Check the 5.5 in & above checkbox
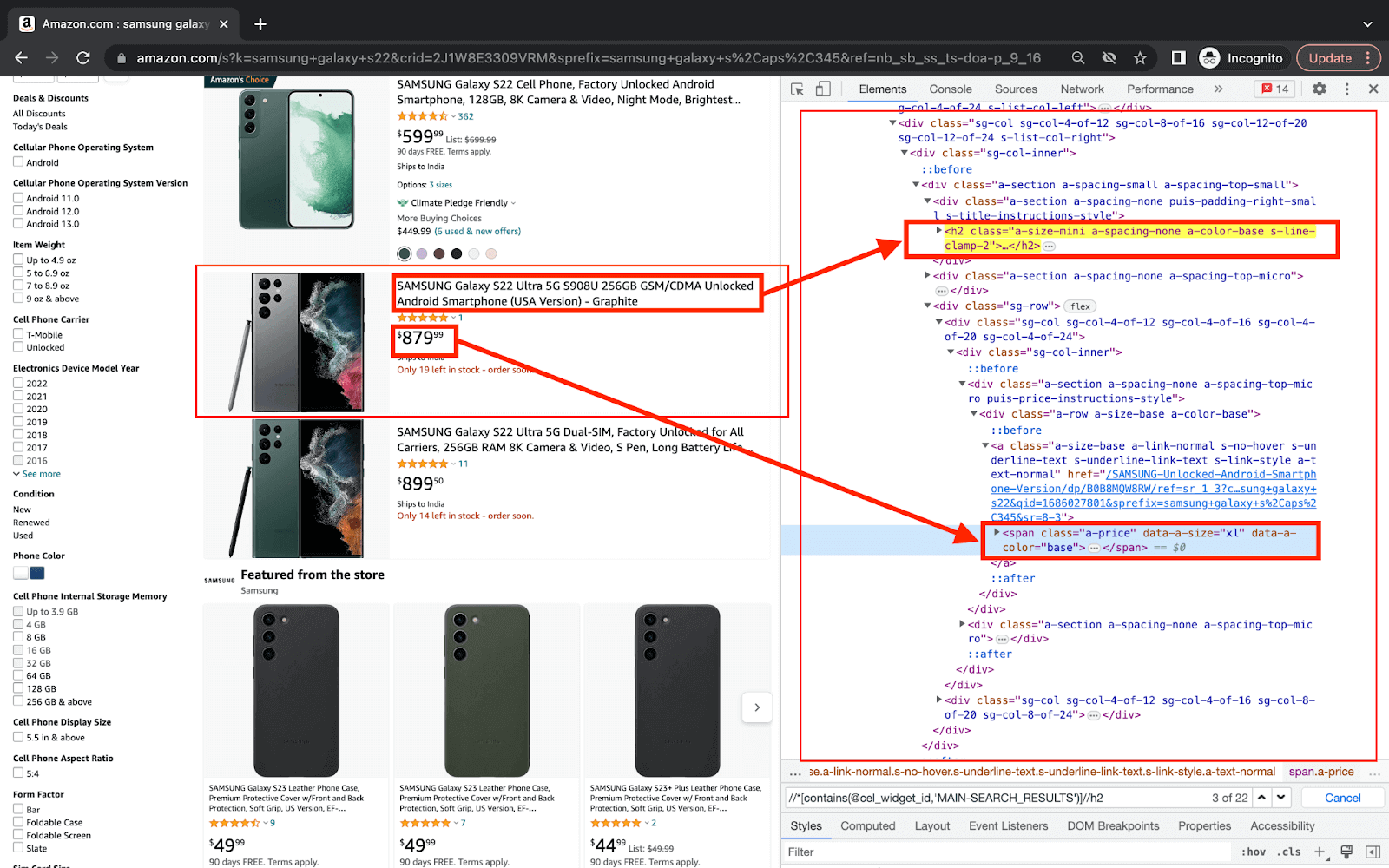Image resolution: width=1389 pixels, height=868 pixels. 18,737
